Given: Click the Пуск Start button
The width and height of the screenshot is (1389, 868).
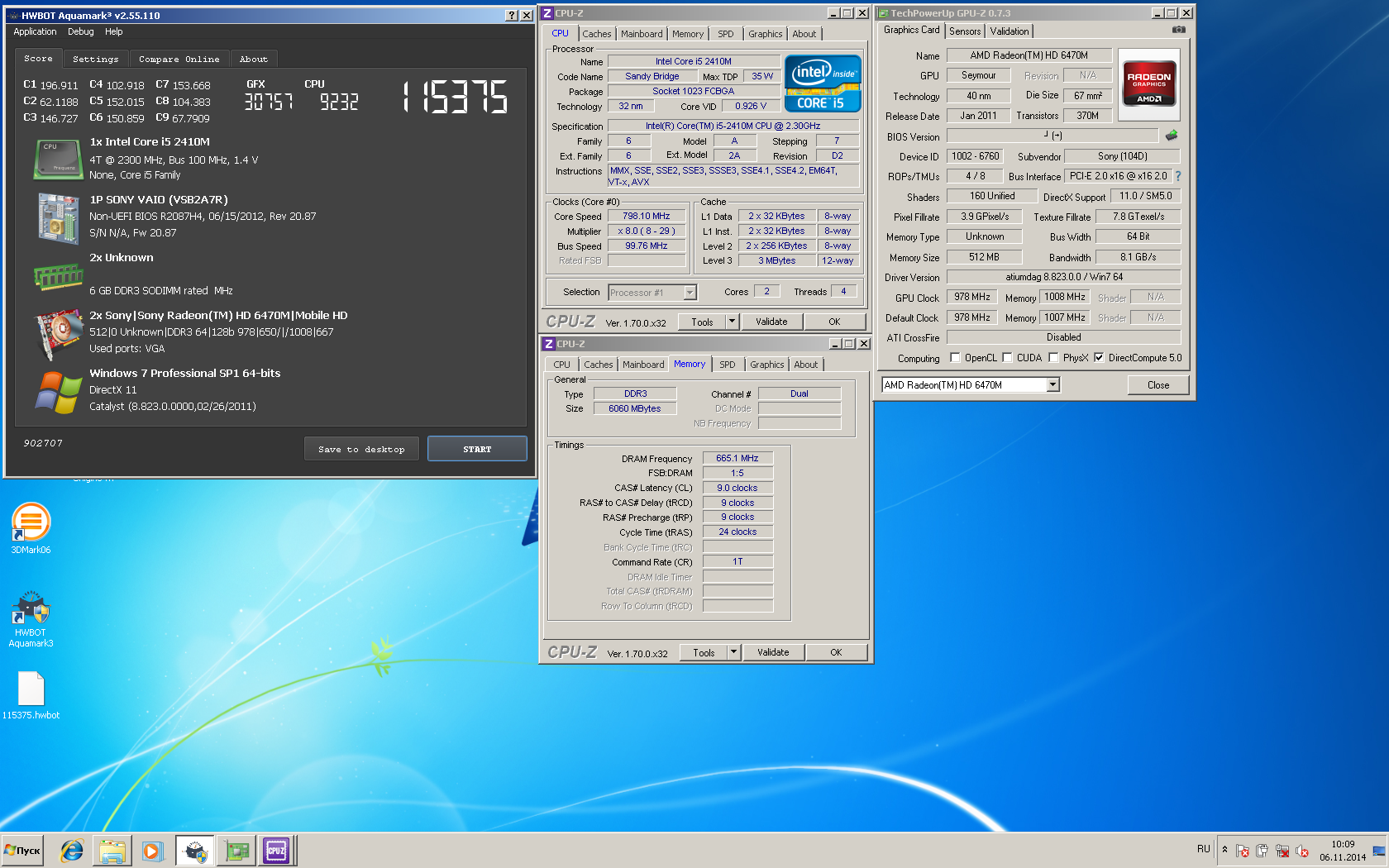Looking at the screenshot, I should [22, 851].
